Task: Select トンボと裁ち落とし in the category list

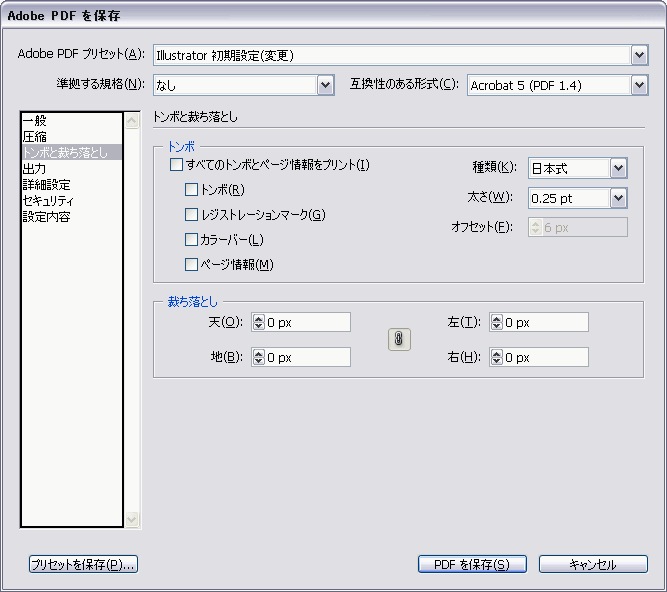Action: [71, 152]
